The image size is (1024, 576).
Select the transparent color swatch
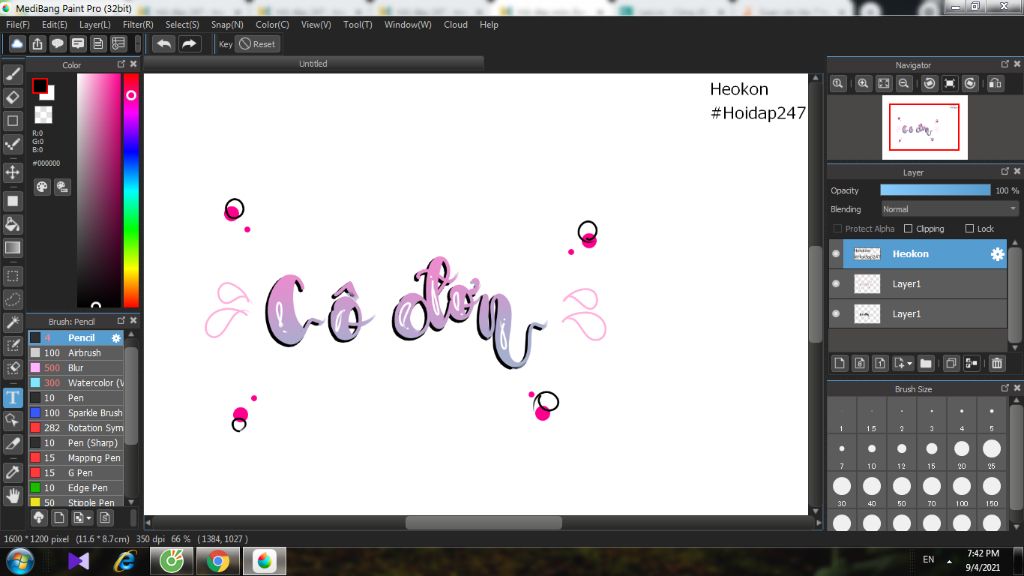[x=43, y=115]
